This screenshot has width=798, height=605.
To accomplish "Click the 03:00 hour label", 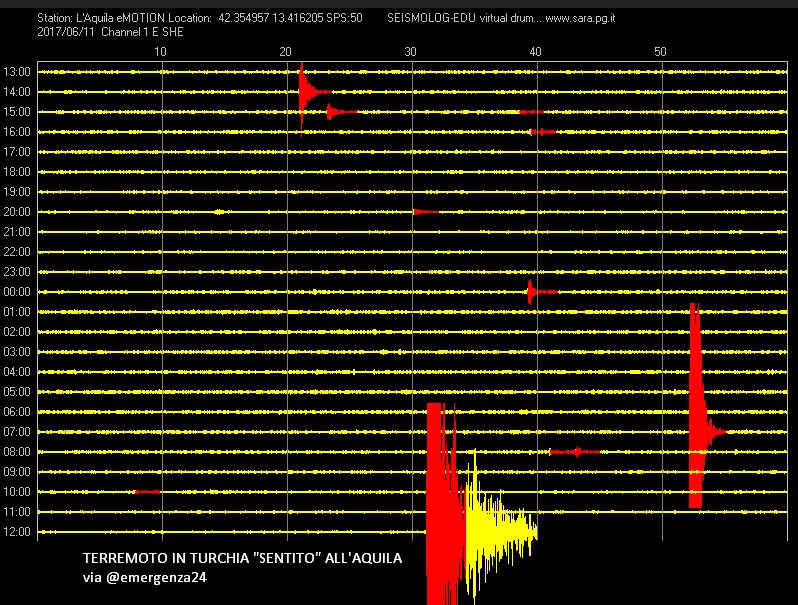I will pos(17,352).
